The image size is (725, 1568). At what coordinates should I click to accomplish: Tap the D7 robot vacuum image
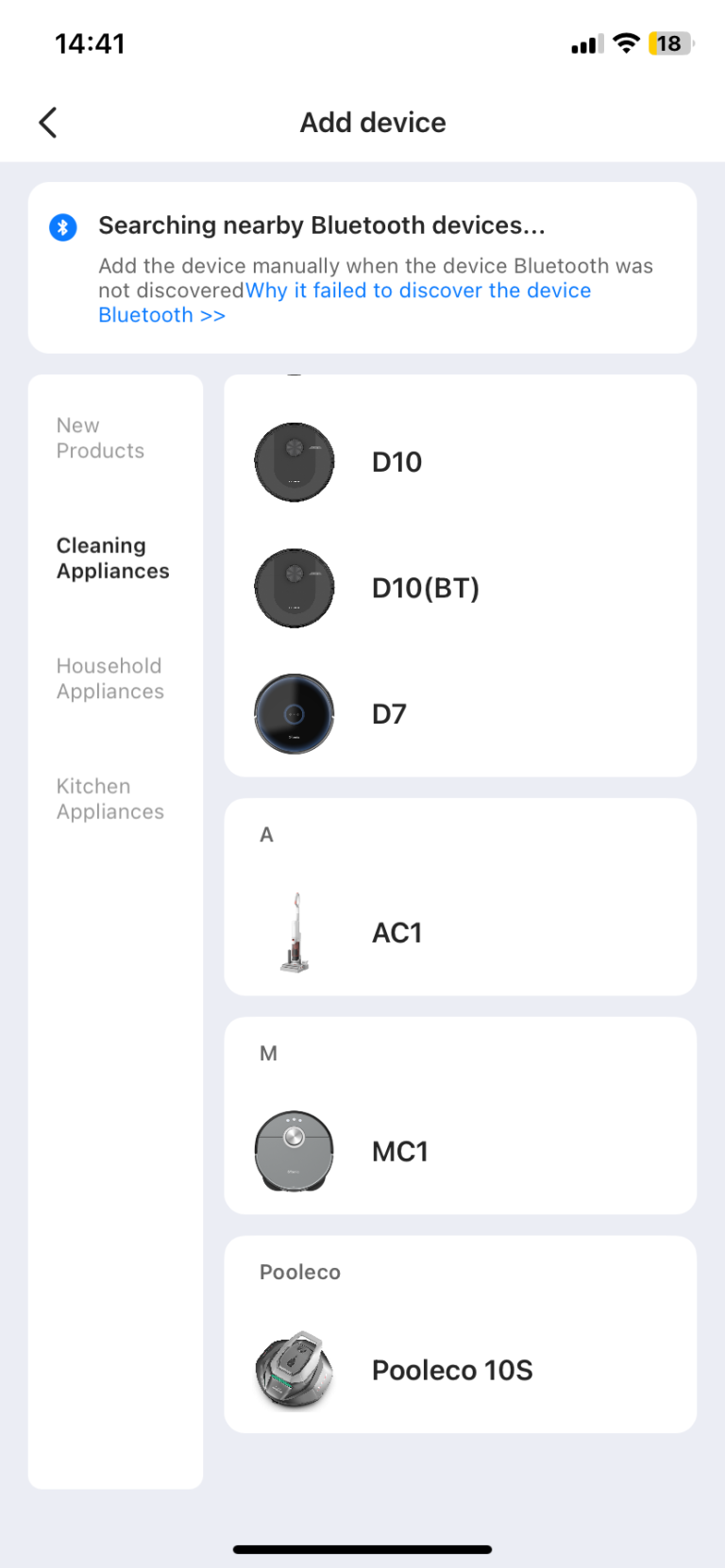[295, 714]
